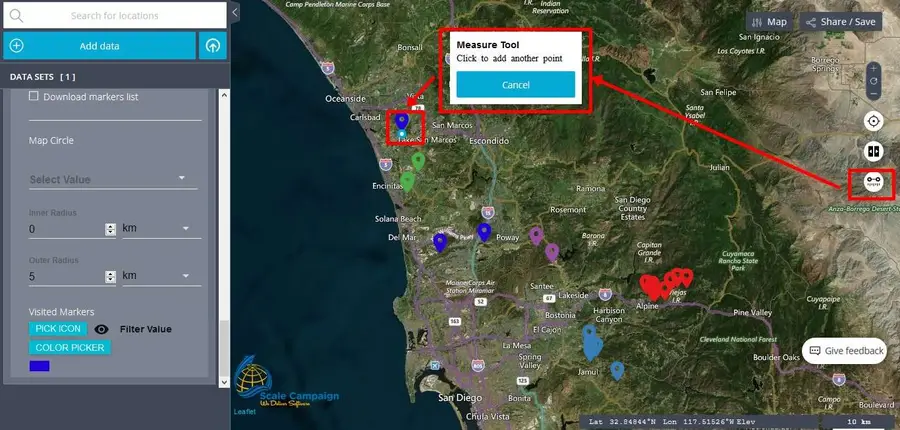Zoom in using the plus icon
Image resolution: width=900 pixels, height=430 pixels.
tap(873, 68)
